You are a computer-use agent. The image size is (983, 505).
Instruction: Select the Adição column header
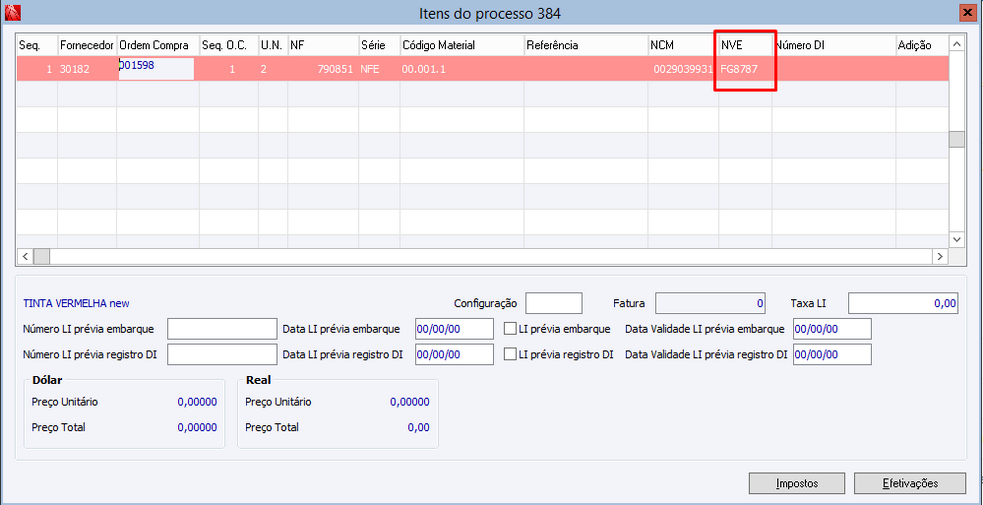pos(922,45)
